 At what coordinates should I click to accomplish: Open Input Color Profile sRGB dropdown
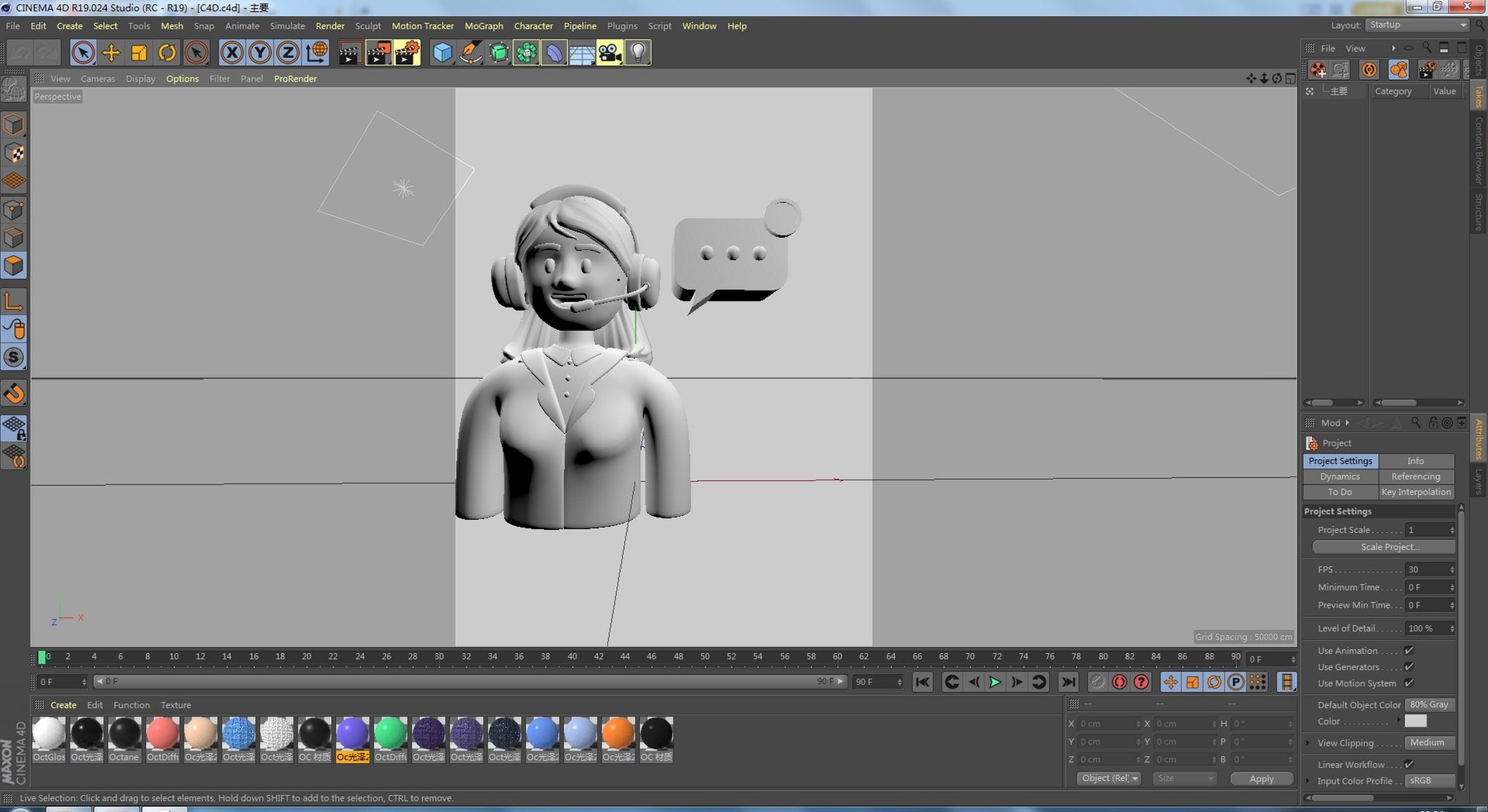pyautogui.click(x=1430, y=780)
